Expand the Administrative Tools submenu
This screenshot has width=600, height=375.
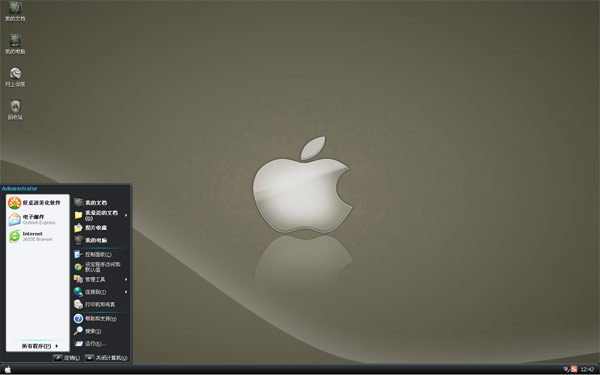tap(101, 279)
